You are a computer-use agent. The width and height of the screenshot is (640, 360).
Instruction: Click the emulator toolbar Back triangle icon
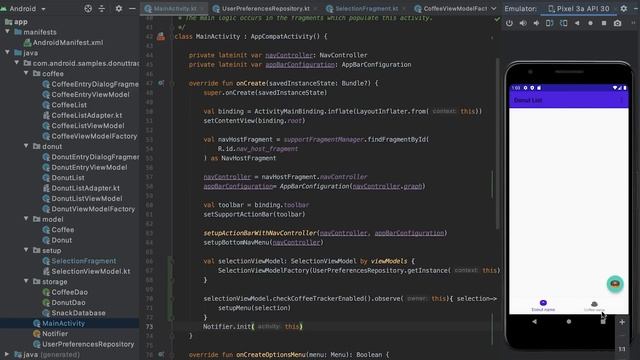pos(577,23)
